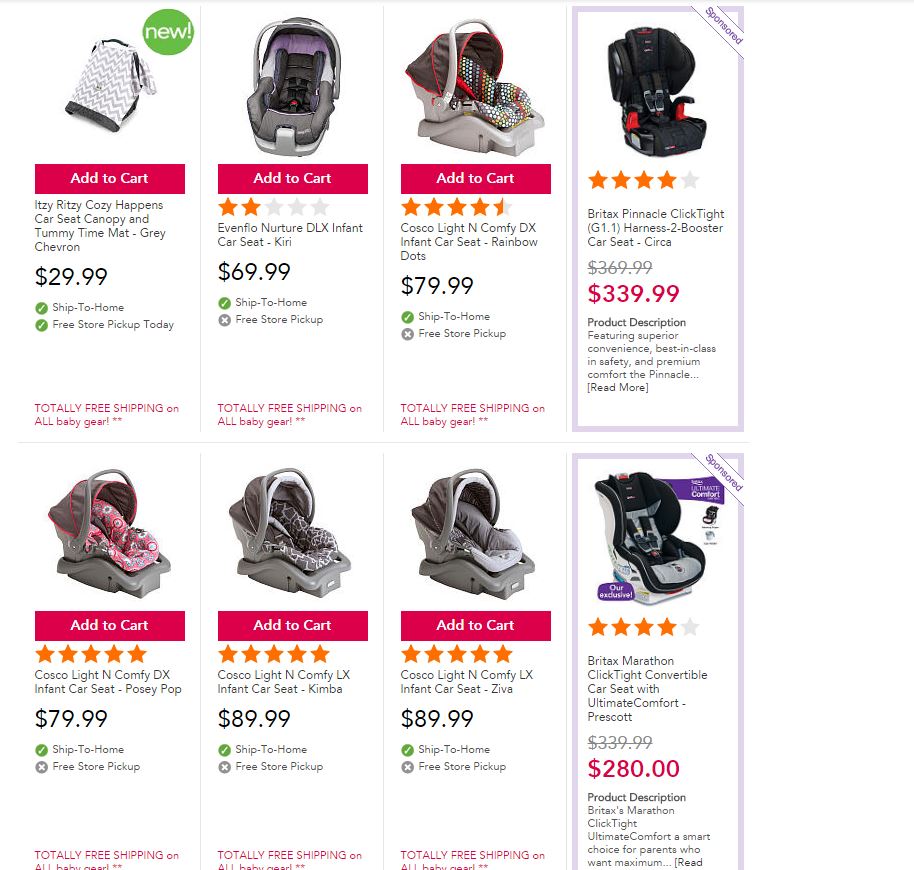This screenshot has height=870, width=914.
Task: Click Kimba seat's five-star rating
Action: tap(273, 654)
